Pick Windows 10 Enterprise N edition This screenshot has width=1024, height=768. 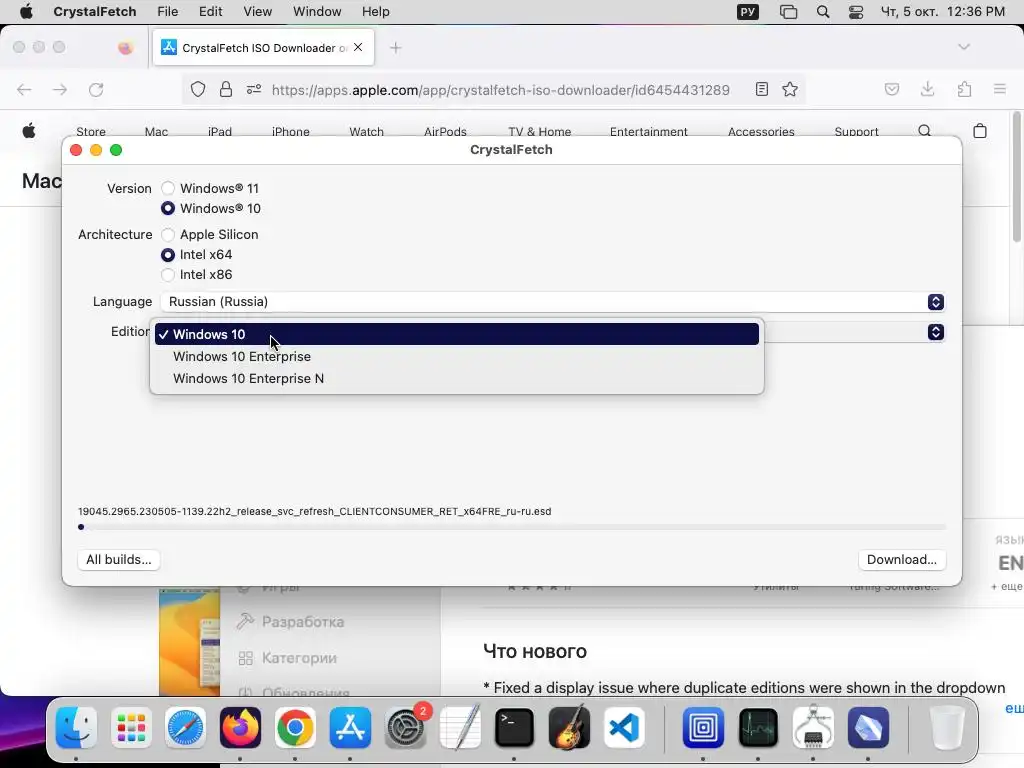tap(456, 379)
